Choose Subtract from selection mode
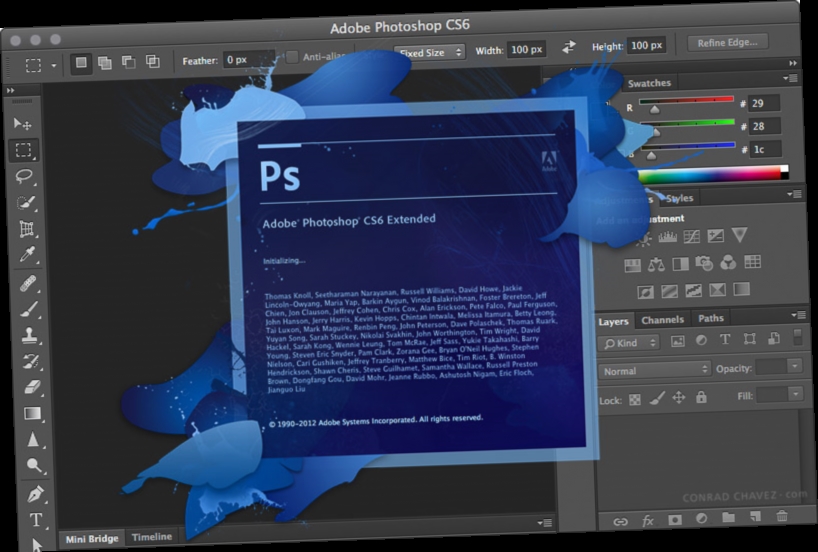This screenshot has height=552, width=818. (x=128, y=62)
